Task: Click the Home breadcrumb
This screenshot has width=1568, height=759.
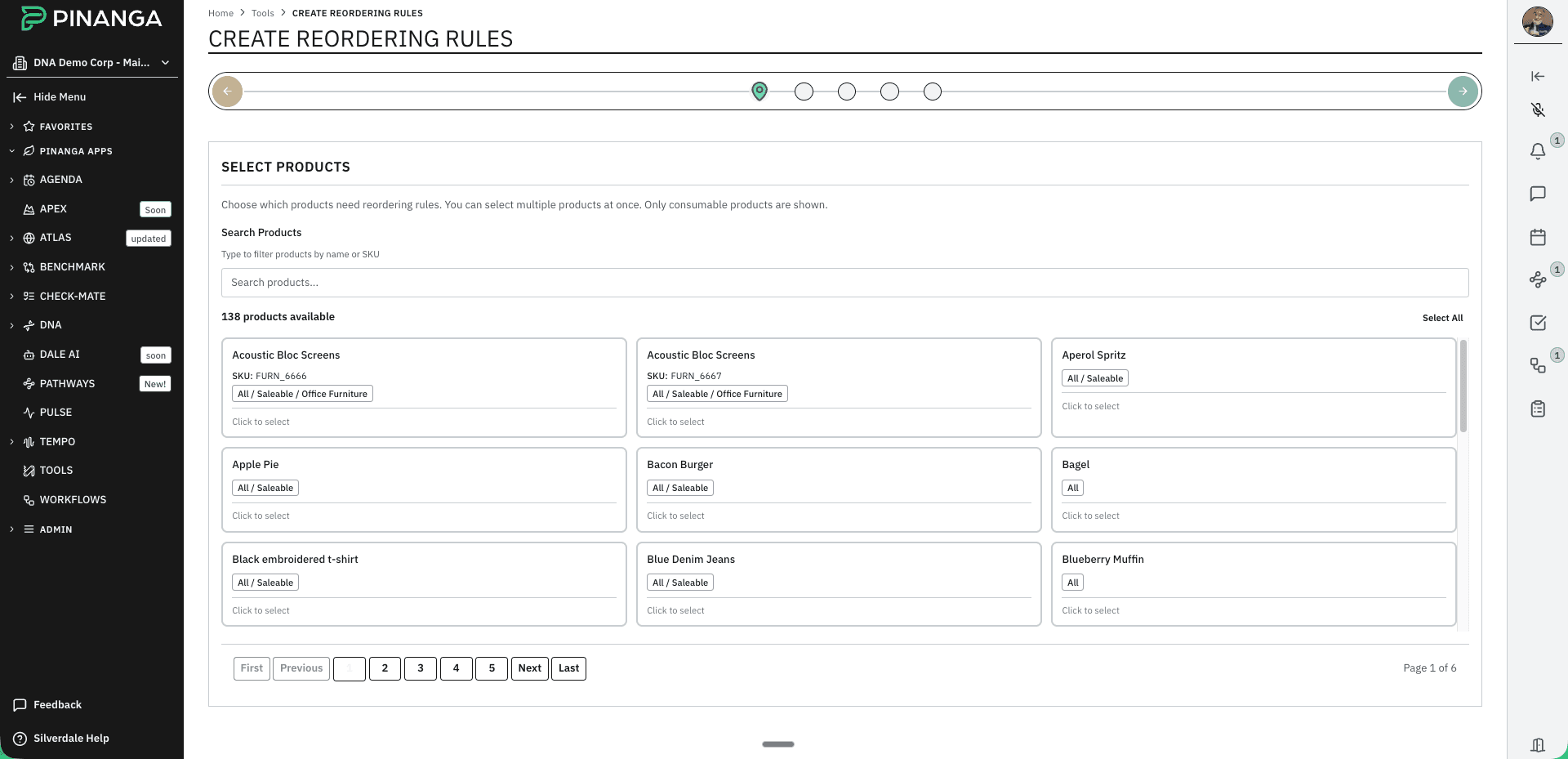Action: pos(220,13)
